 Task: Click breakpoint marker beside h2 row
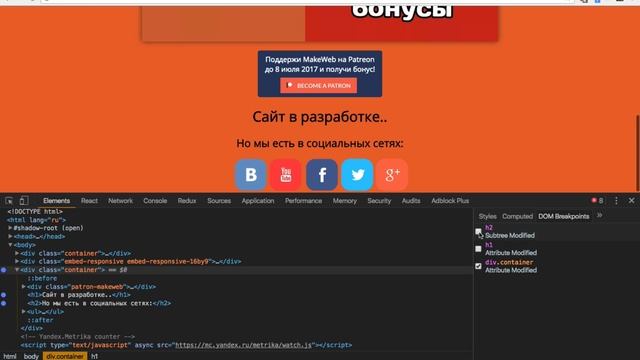[3, 303]
